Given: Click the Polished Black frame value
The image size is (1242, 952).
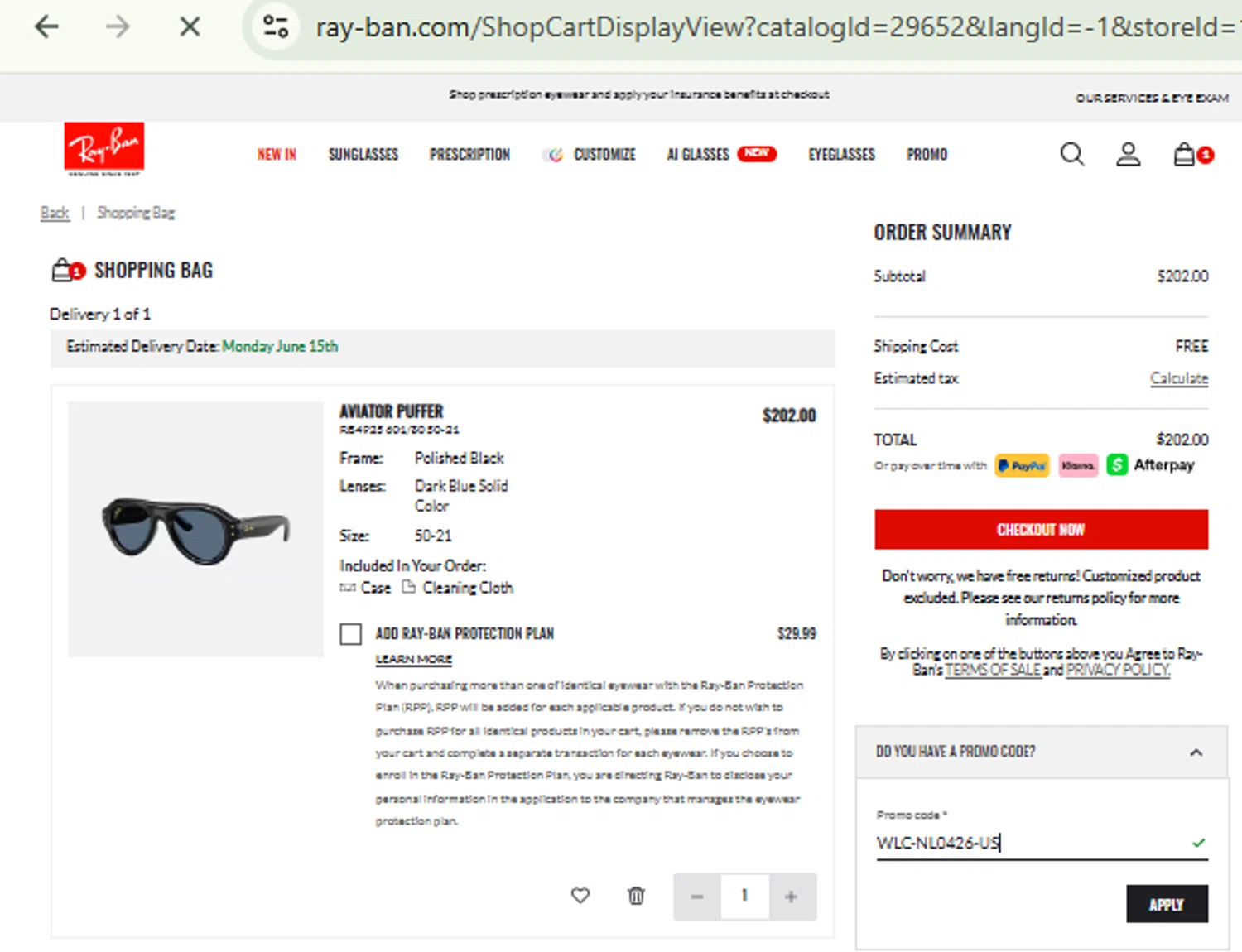Looking at the screenshot, I should [x=460, y=458].
